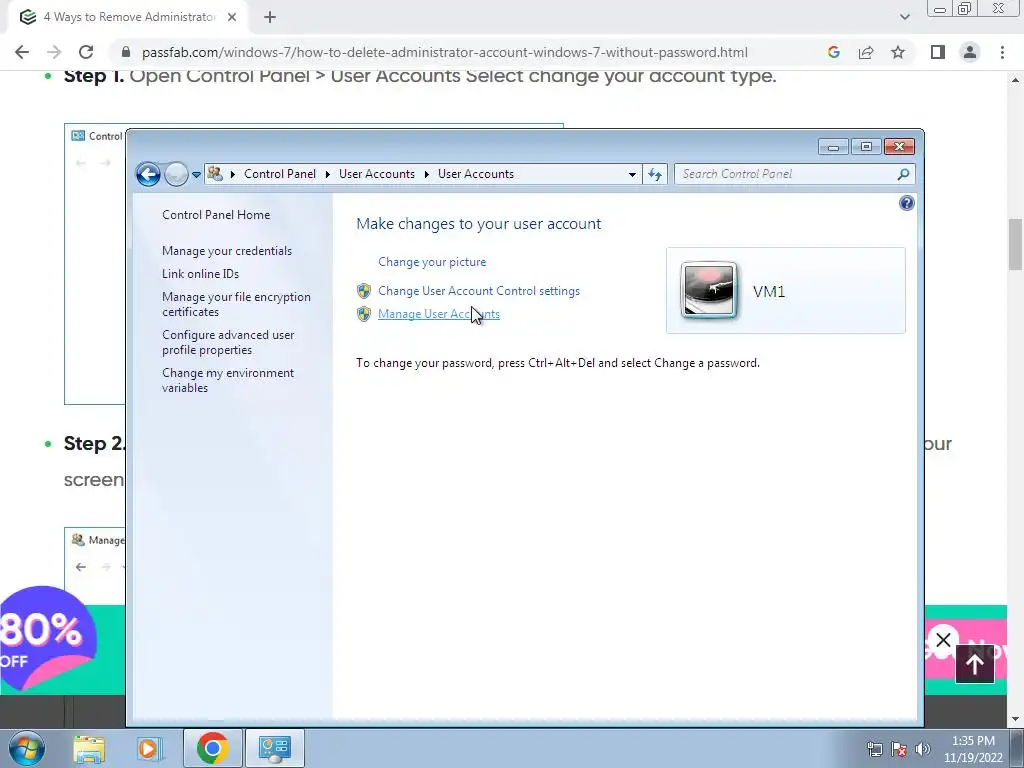Click the Action Center flag tray icon
This screenshot has width=1024, height=768.
[899, 749]
